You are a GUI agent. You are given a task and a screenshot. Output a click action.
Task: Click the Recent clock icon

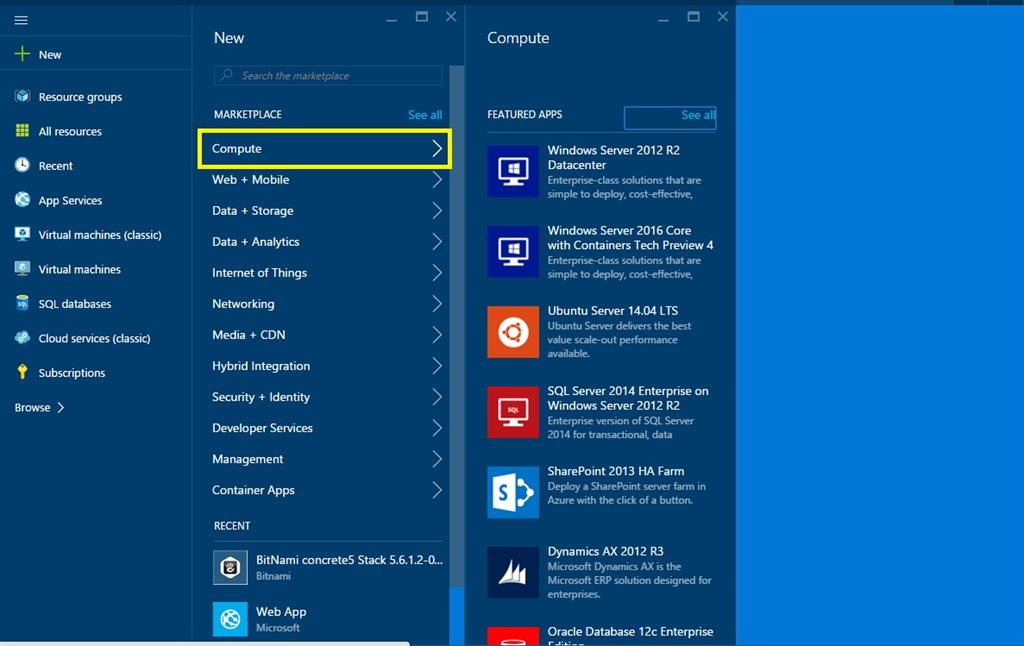[x=22, y=165]
